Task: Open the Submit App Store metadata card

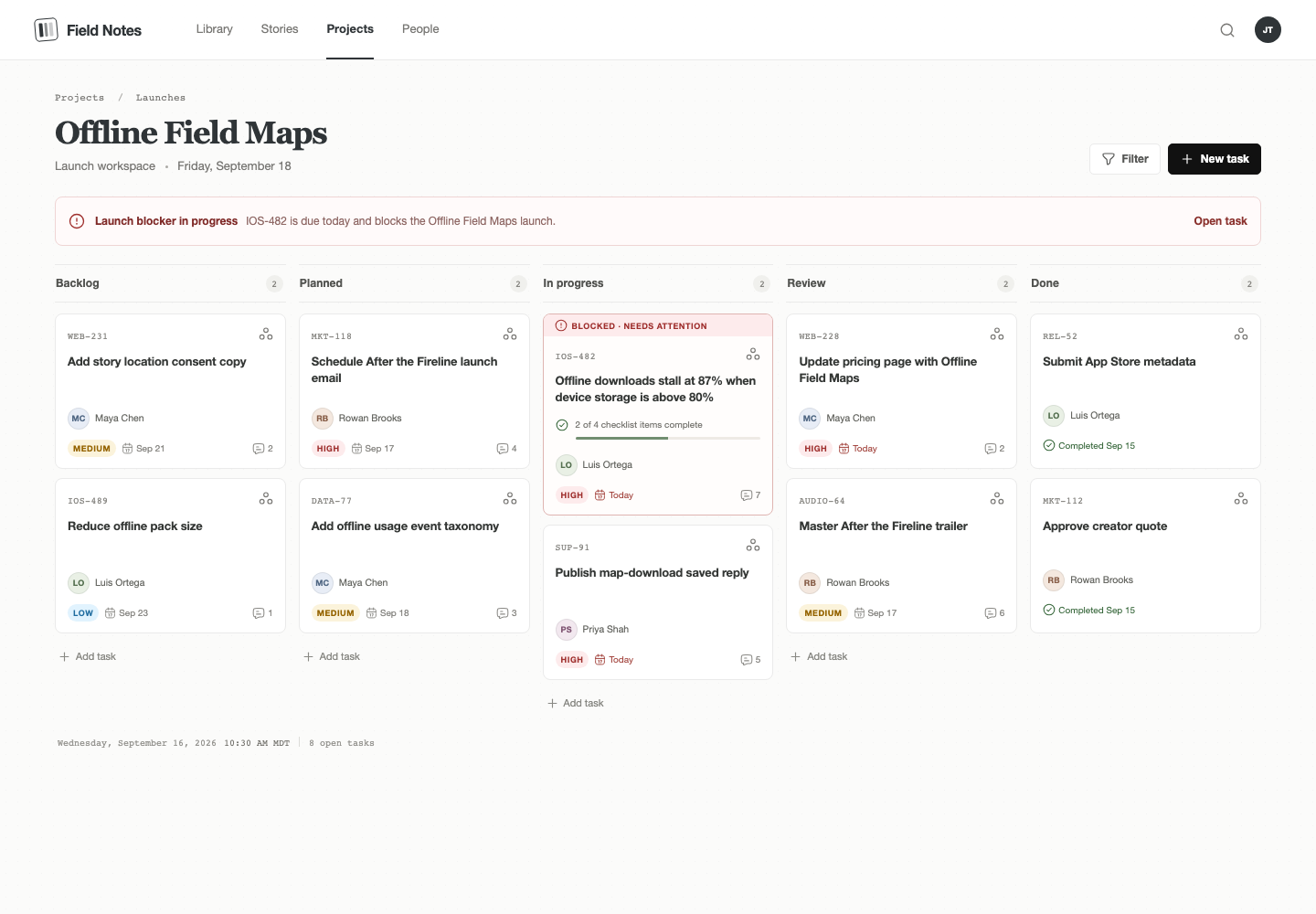Action: click(1145, 391)
